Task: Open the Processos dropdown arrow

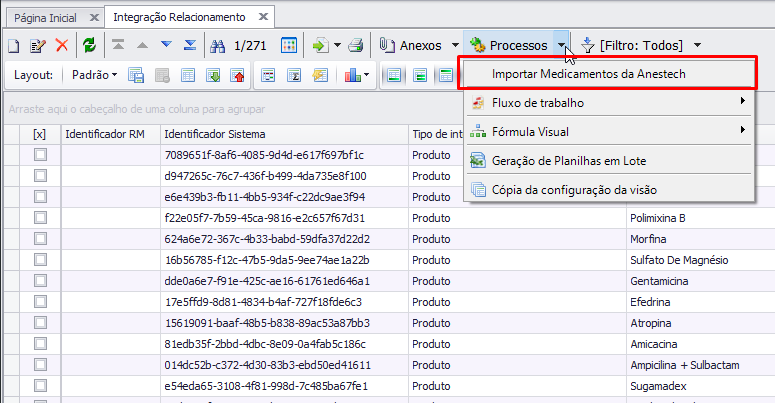Action: tap(561, 45)
